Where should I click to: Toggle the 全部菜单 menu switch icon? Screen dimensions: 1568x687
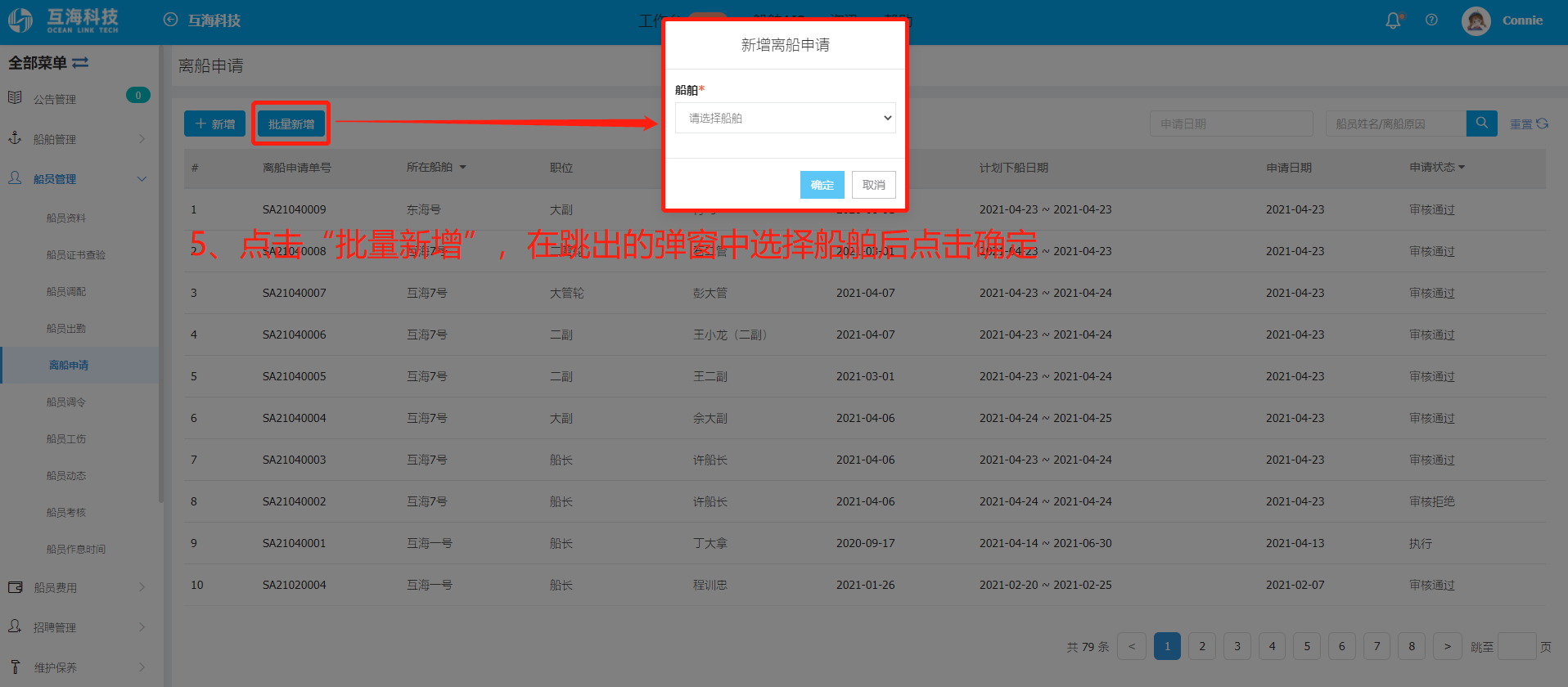click(80, 63)
